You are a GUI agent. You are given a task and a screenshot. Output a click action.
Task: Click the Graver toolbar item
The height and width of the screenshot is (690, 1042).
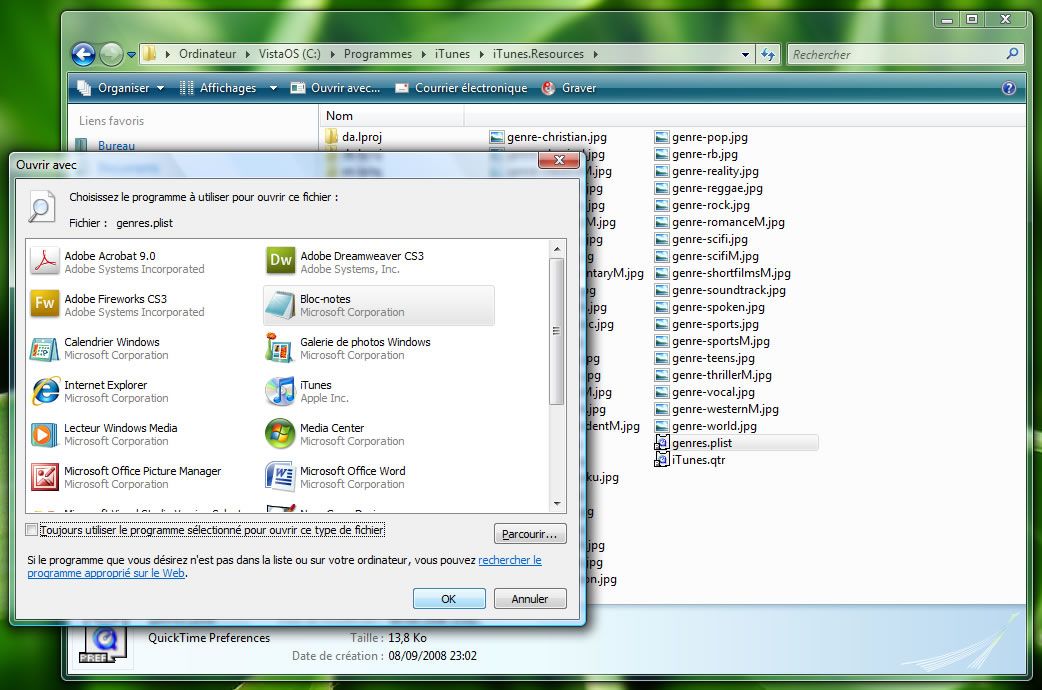569,88
